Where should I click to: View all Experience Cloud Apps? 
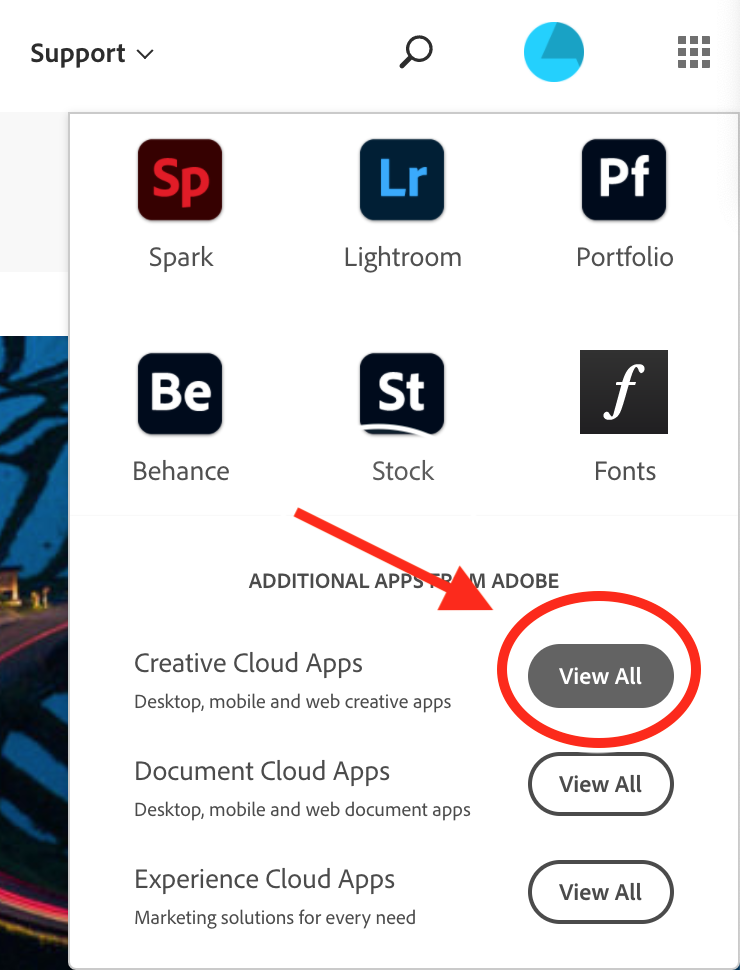pos(601,892)
